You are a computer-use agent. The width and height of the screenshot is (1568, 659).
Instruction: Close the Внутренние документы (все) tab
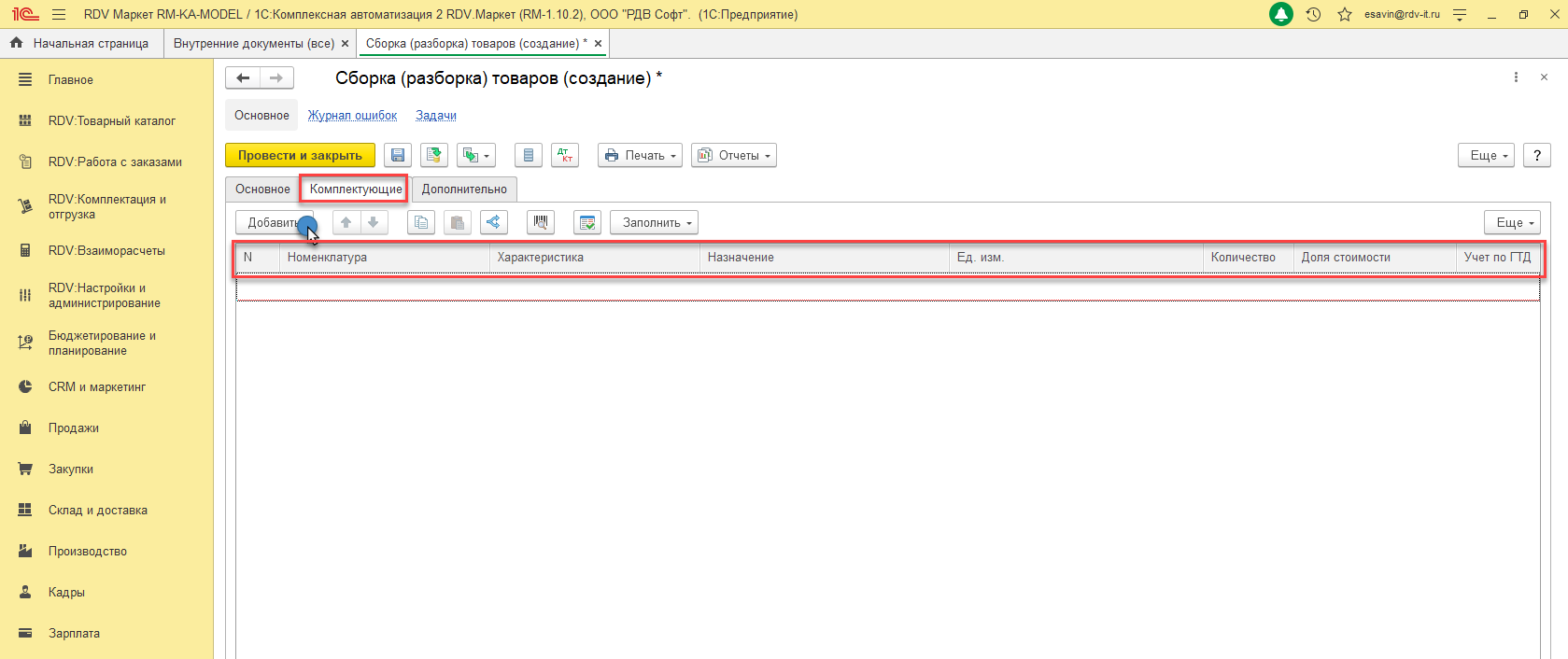[x=345, y=44]
